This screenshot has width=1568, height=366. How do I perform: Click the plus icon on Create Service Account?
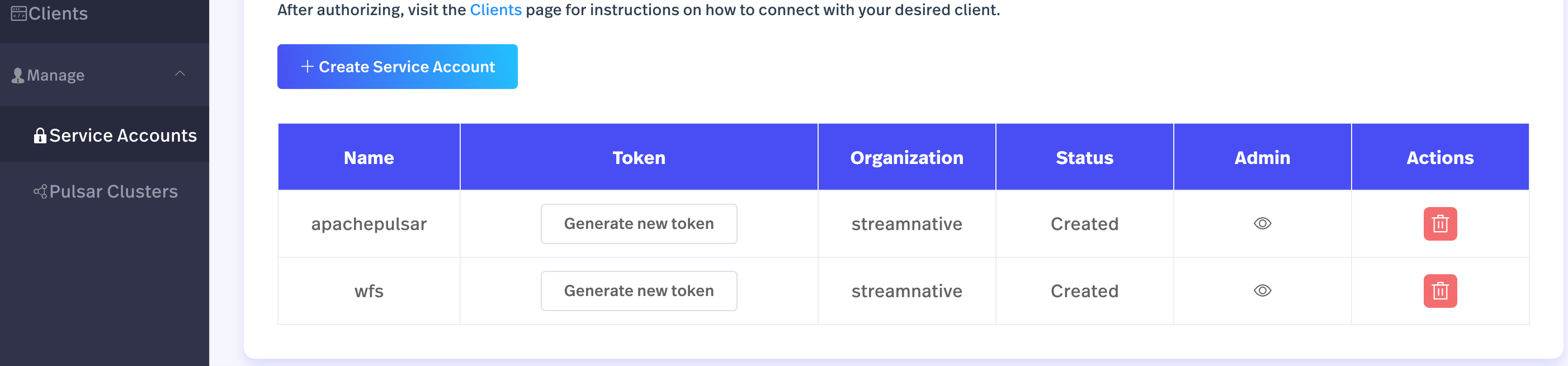[x=308, y=67]
